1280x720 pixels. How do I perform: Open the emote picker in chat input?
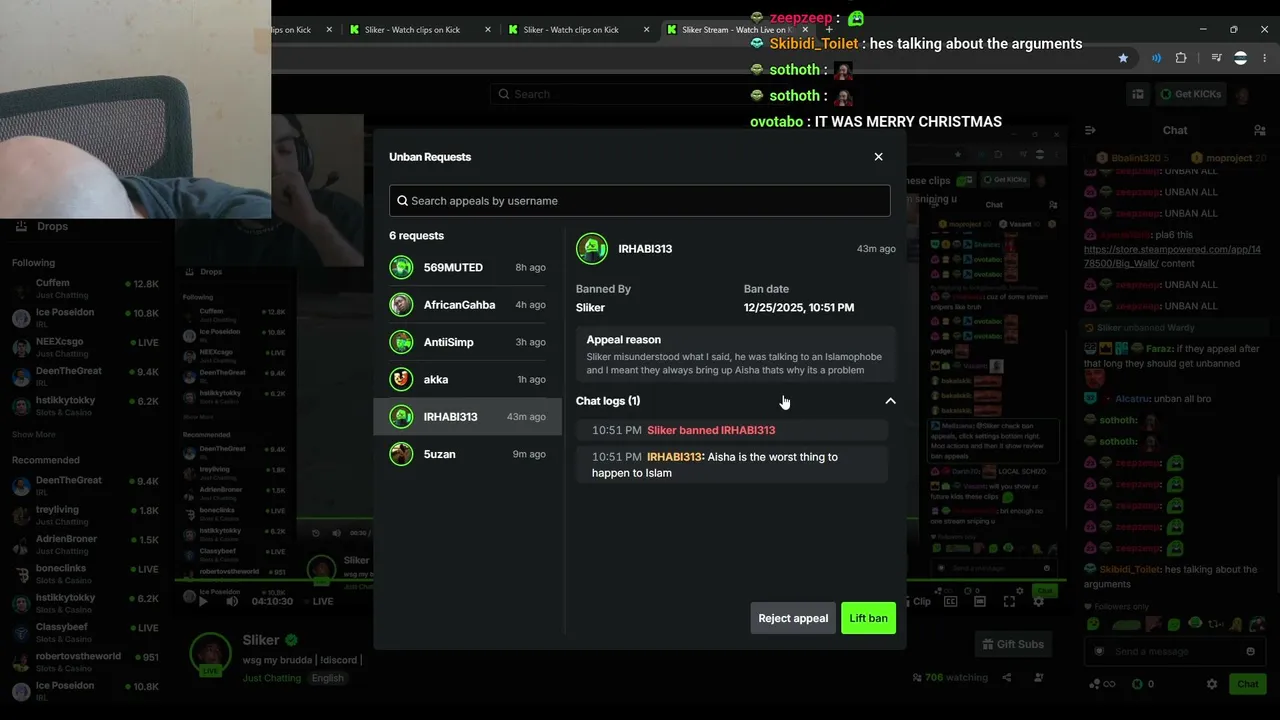click(x=1250, y=652)
